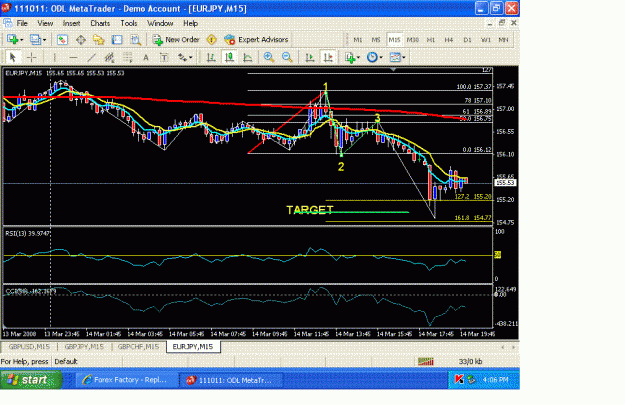The height and width of the screenshot is (405, 625).
Task: Select the Fibonacci retracement tool
Action: [128, 57]
